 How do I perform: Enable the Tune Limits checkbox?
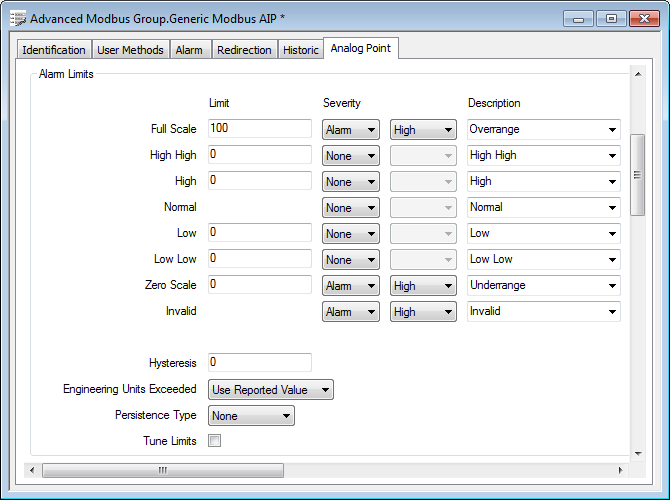point(214,441)
